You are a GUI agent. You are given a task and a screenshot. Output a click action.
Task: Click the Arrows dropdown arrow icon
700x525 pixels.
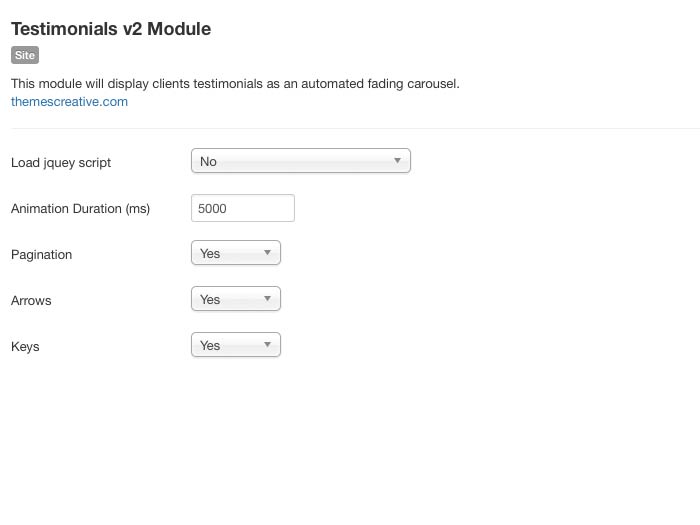pyautogui.click(x=267, y=299)
